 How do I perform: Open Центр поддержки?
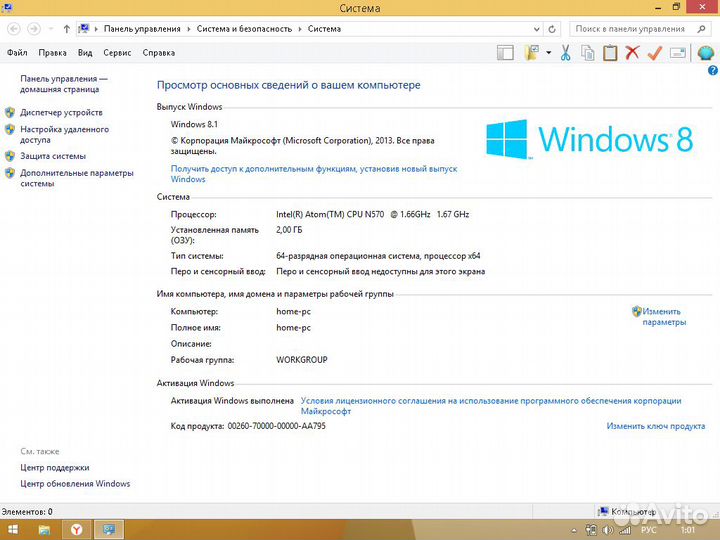(x=55, y=468)
